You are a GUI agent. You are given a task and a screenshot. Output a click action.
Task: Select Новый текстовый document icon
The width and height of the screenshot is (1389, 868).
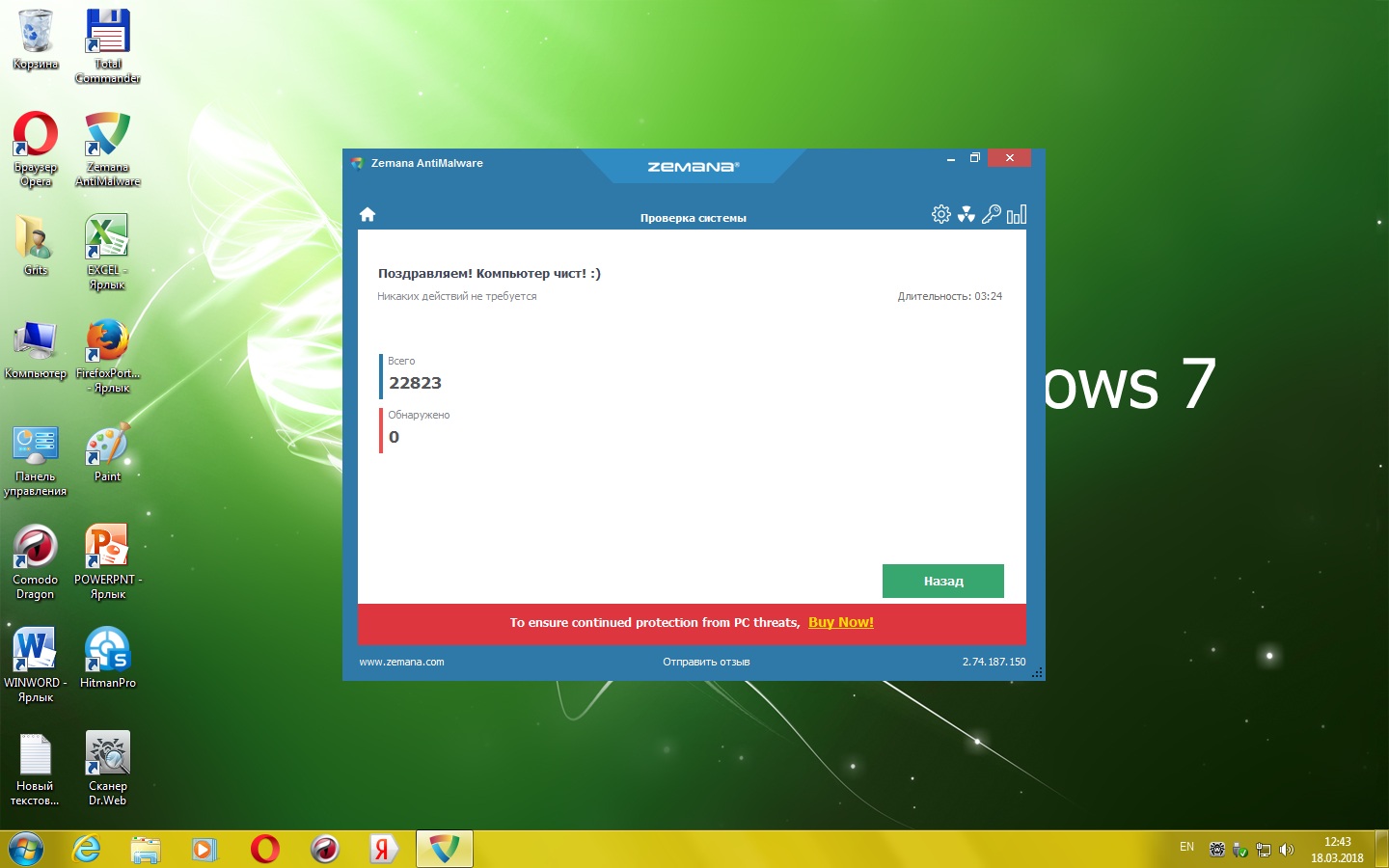click(36, 769)
